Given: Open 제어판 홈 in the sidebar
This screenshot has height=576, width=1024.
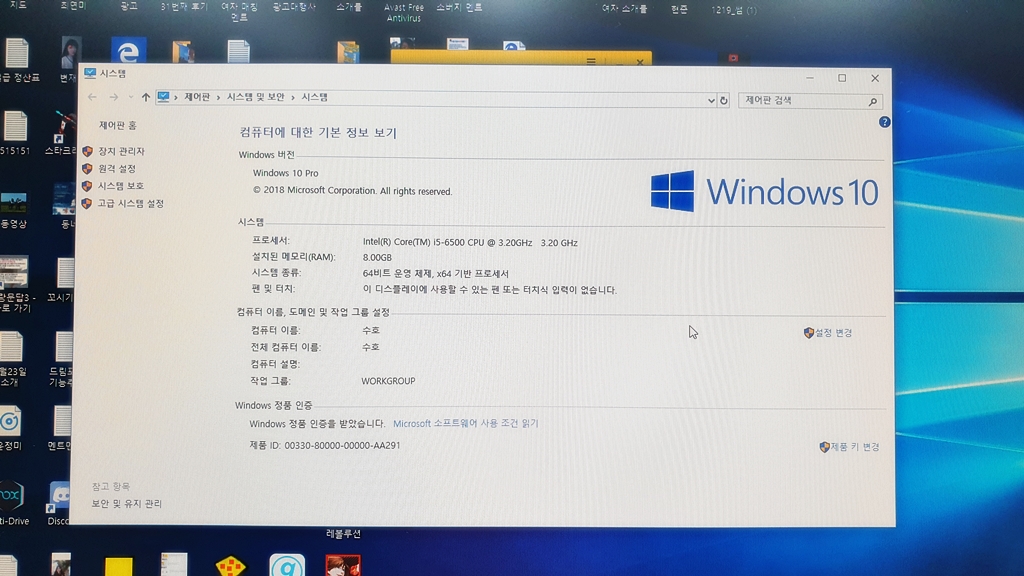Looking at the screenshot, I should click(118, 125).
